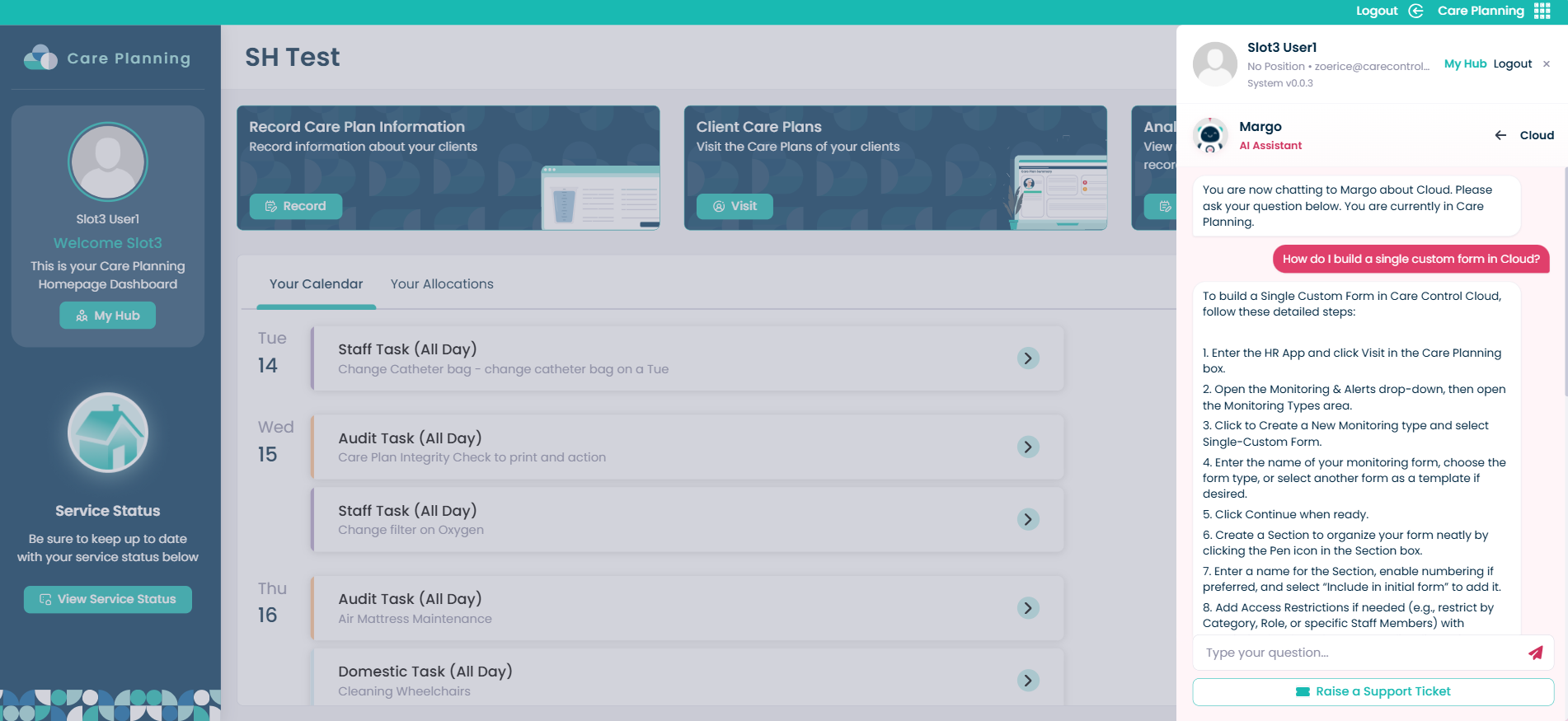This screenshot has width=1568, height=721.
Task: Open the app grid launcher icon
Action: pyautogui.click(x=1542, y=11)
